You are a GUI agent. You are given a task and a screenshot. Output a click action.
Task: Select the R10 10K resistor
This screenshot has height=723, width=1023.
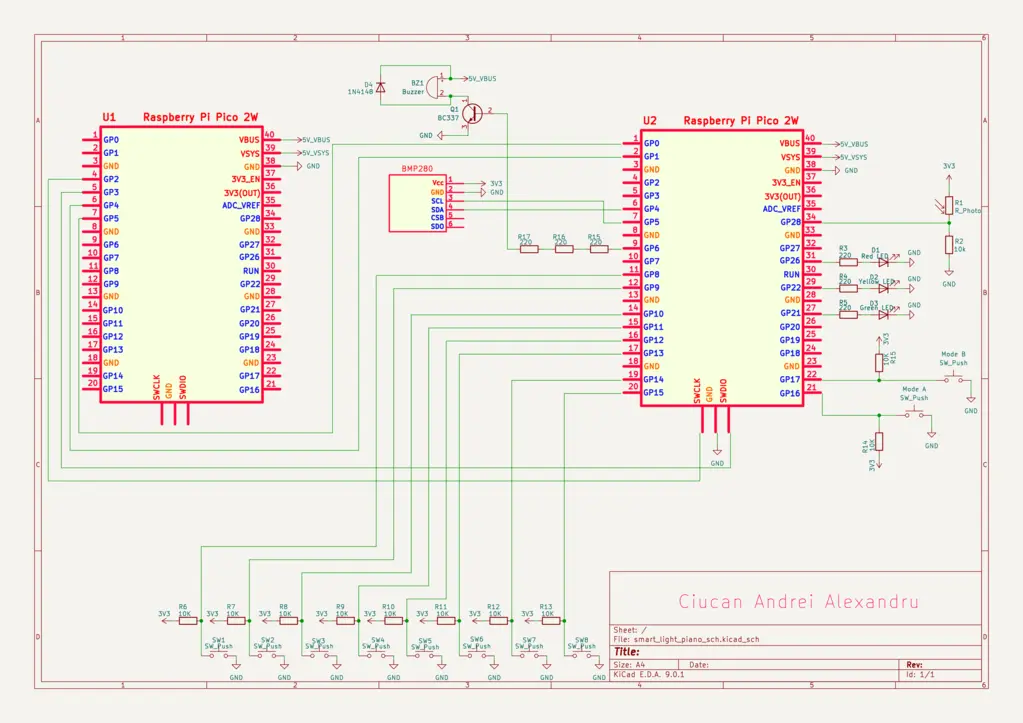point(393,621)
